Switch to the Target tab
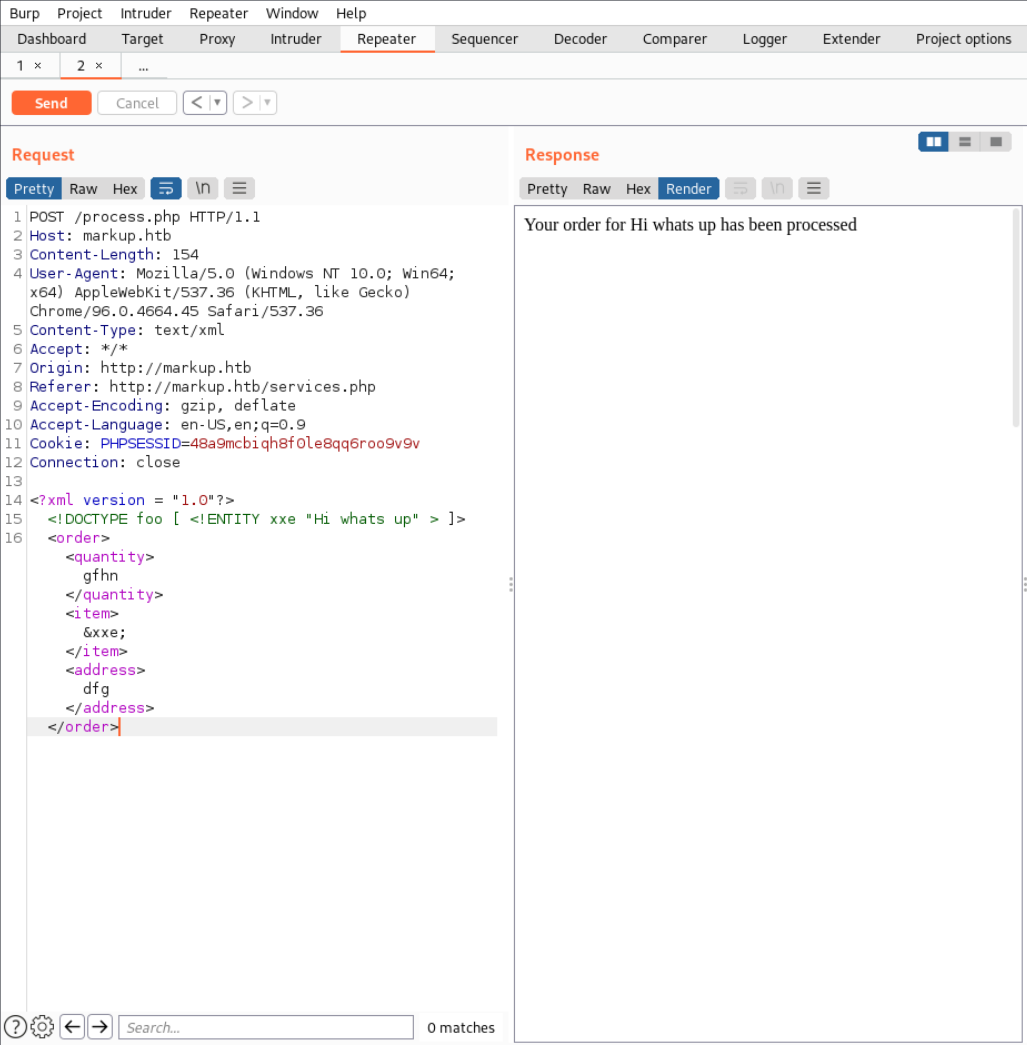The image size is (1027, 1045). pyautogui.click(x=142, y=39)
